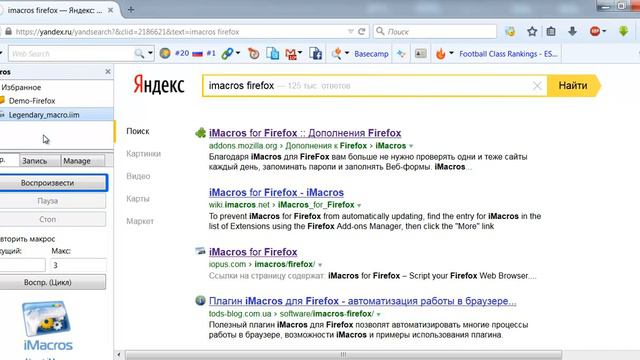Expand the fire icon dropdown arrow
Screen dimensions: 640x360
tap(451, 53)
